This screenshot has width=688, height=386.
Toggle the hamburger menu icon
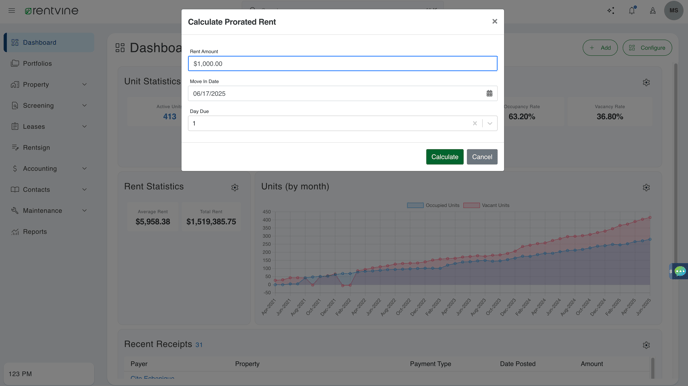[x=12, y=11]
